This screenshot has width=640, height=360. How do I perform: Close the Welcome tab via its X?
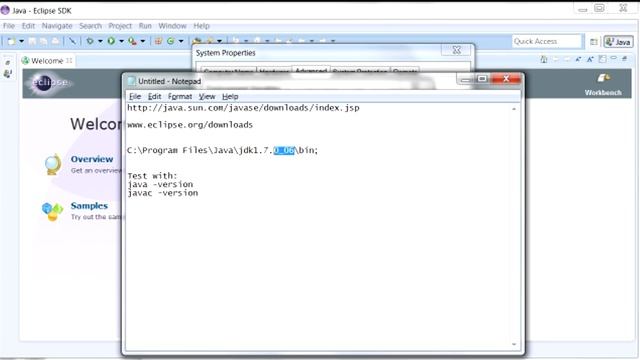(69, 61)
